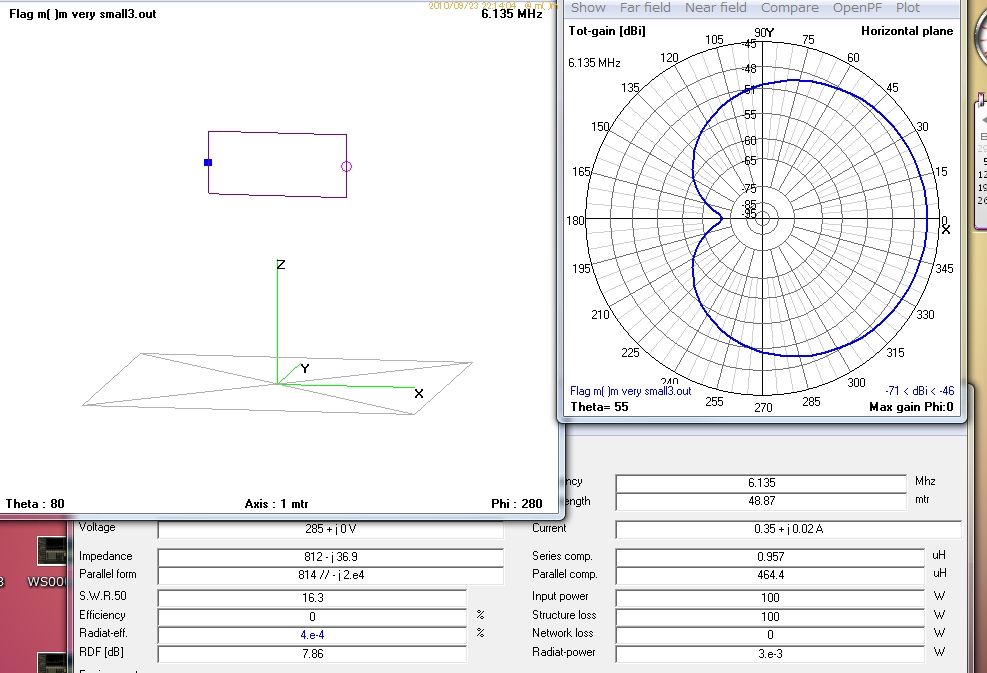Click the Voltage field showing 285 + j 0 V
The width and height of the screenshot is (987, 673).
330,529
